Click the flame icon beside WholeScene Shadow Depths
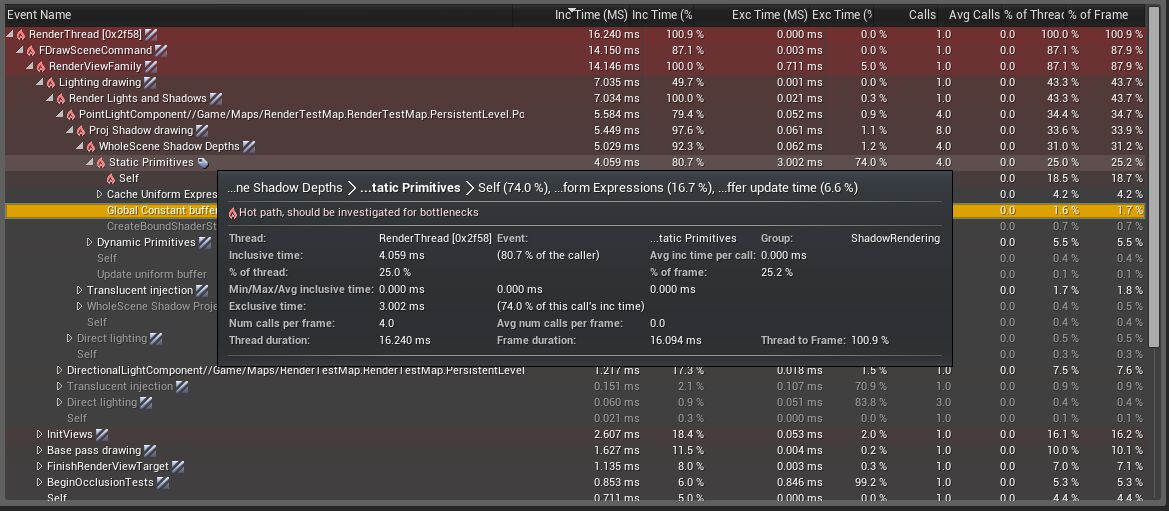The height and width of the screenshot is (511, 1169). click(91, 147)
